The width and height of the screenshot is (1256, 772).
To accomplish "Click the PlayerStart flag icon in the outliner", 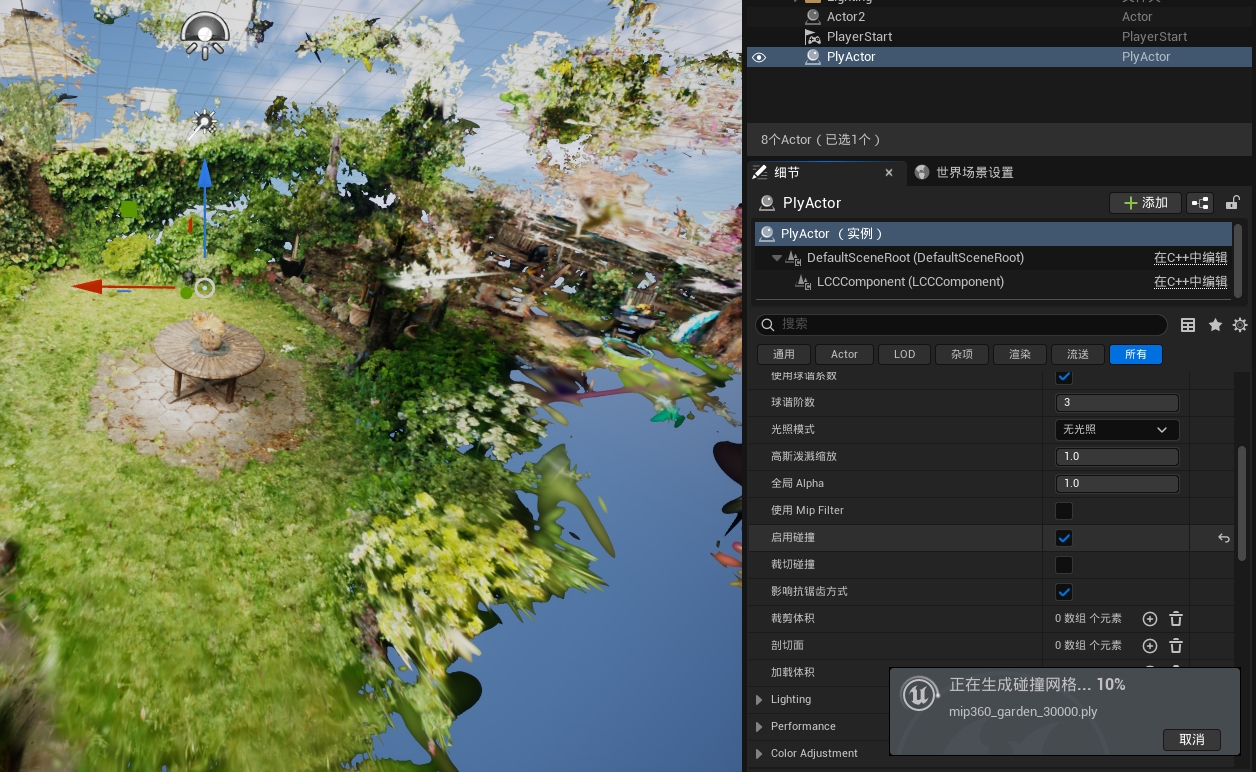I will [x=813, y=37].
